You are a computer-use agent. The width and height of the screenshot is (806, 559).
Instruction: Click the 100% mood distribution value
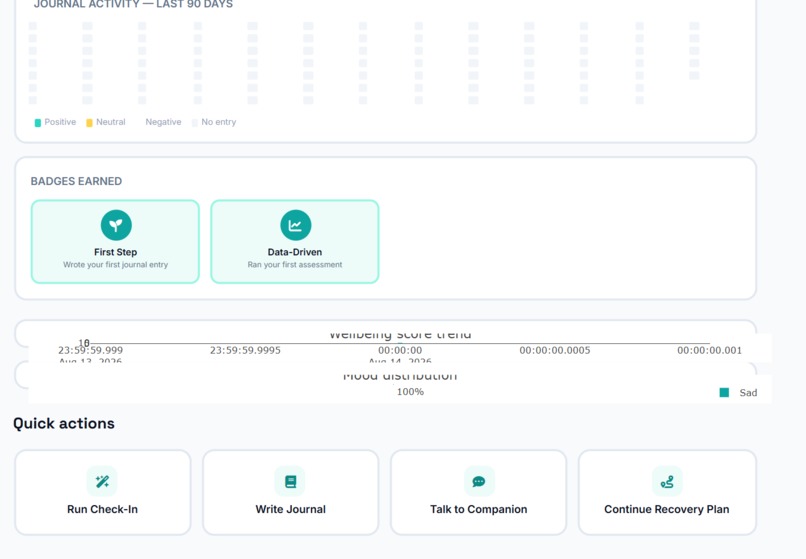[410, 392]
